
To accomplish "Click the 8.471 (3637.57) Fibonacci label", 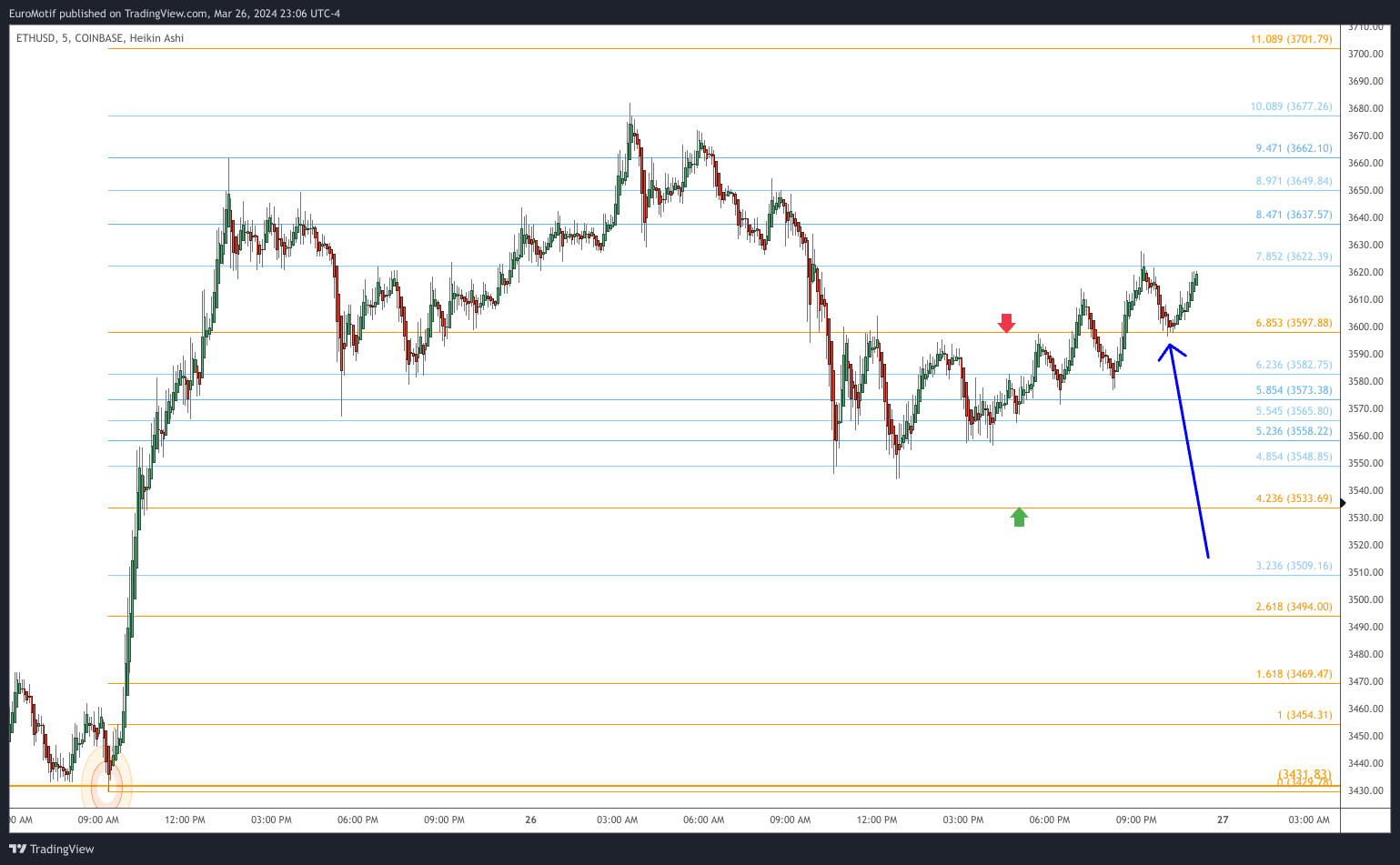I will 1294,215.
